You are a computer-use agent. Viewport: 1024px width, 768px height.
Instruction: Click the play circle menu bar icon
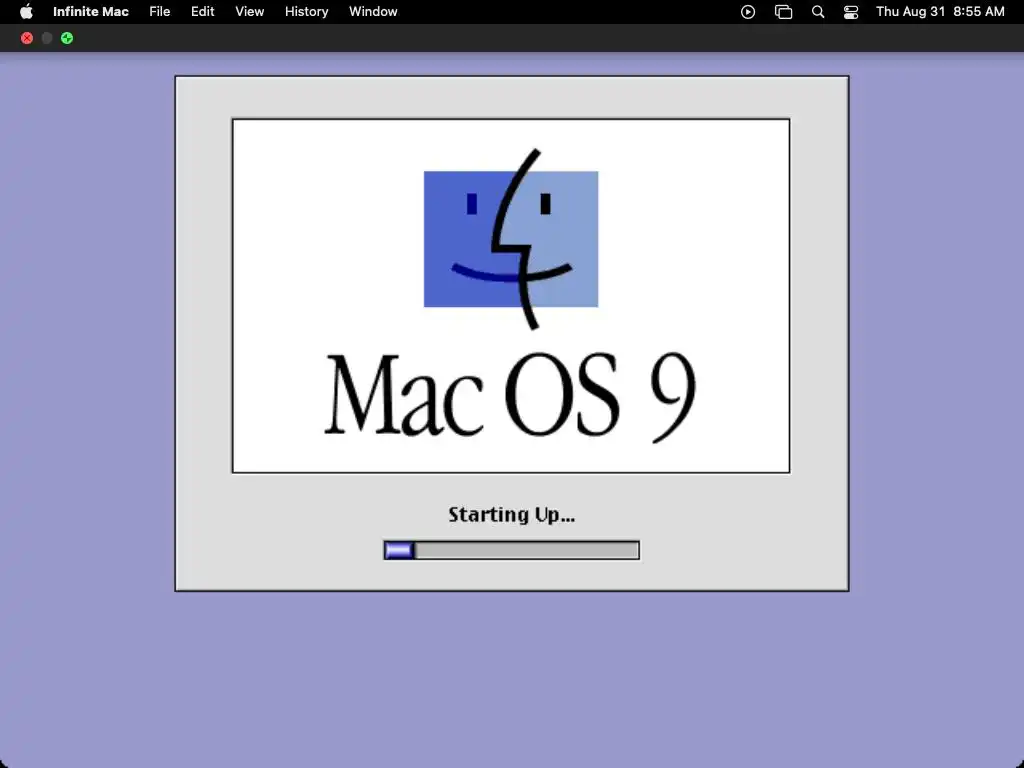pos(748,12)
